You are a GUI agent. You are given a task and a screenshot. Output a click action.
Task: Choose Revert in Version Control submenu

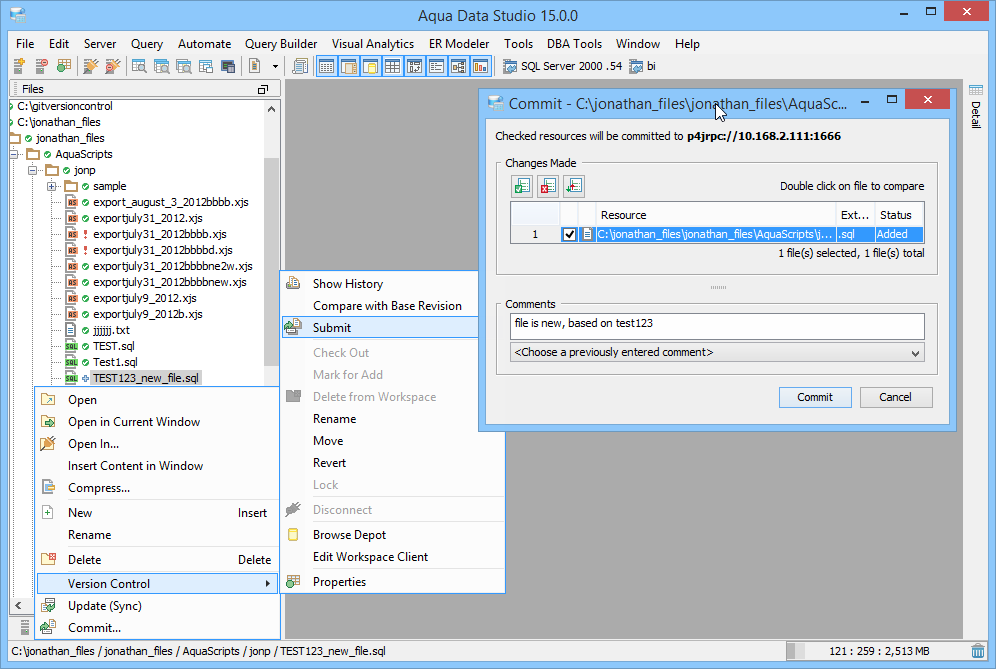point(393,463)
